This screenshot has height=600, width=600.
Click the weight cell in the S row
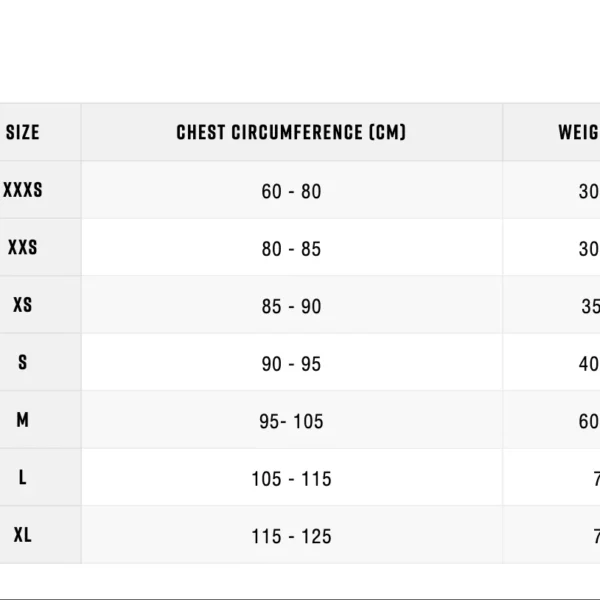[588, 364]
